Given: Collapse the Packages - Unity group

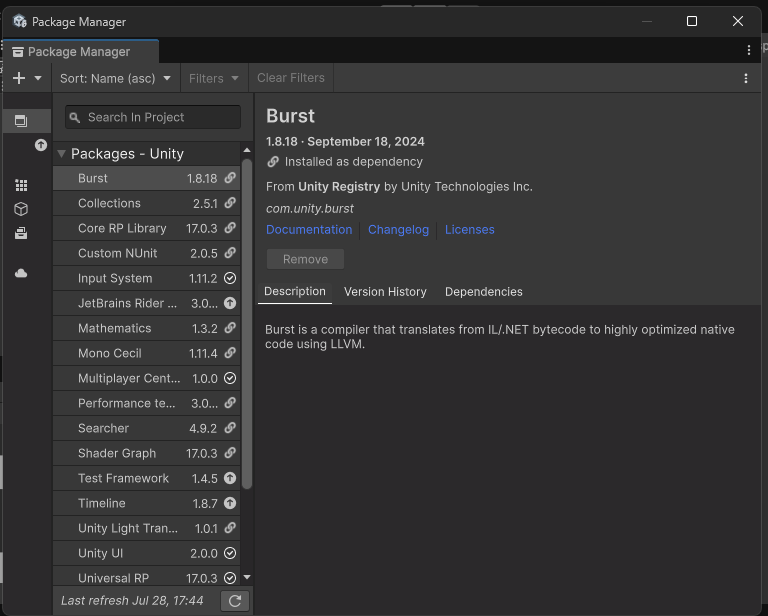Looking at the screenshot, I should [x=61, y=154].
